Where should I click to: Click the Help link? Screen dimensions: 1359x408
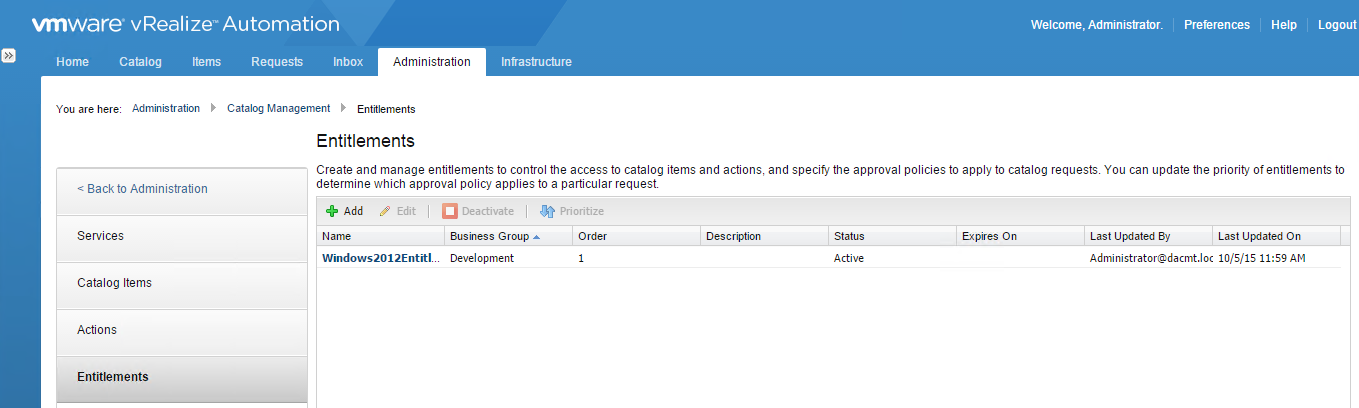pyautogui.click(x=1284, y=25)
